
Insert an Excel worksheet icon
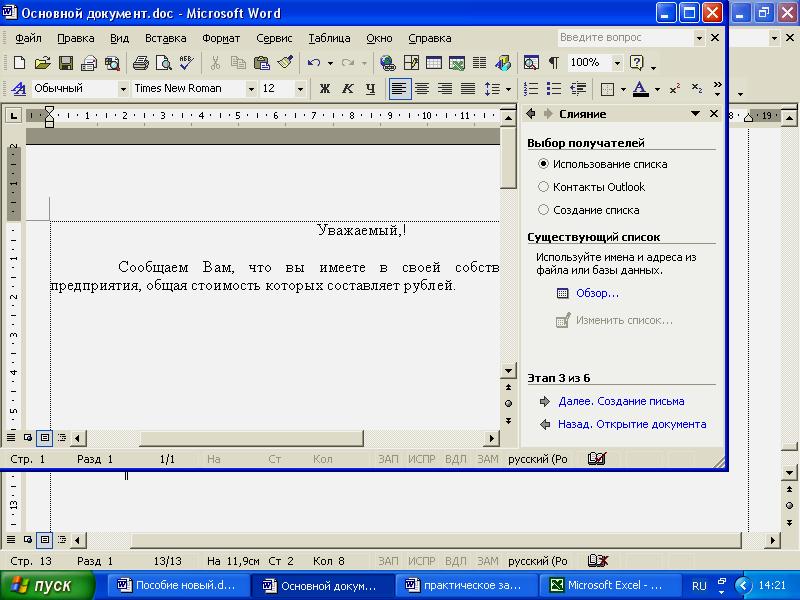(457, 63)
